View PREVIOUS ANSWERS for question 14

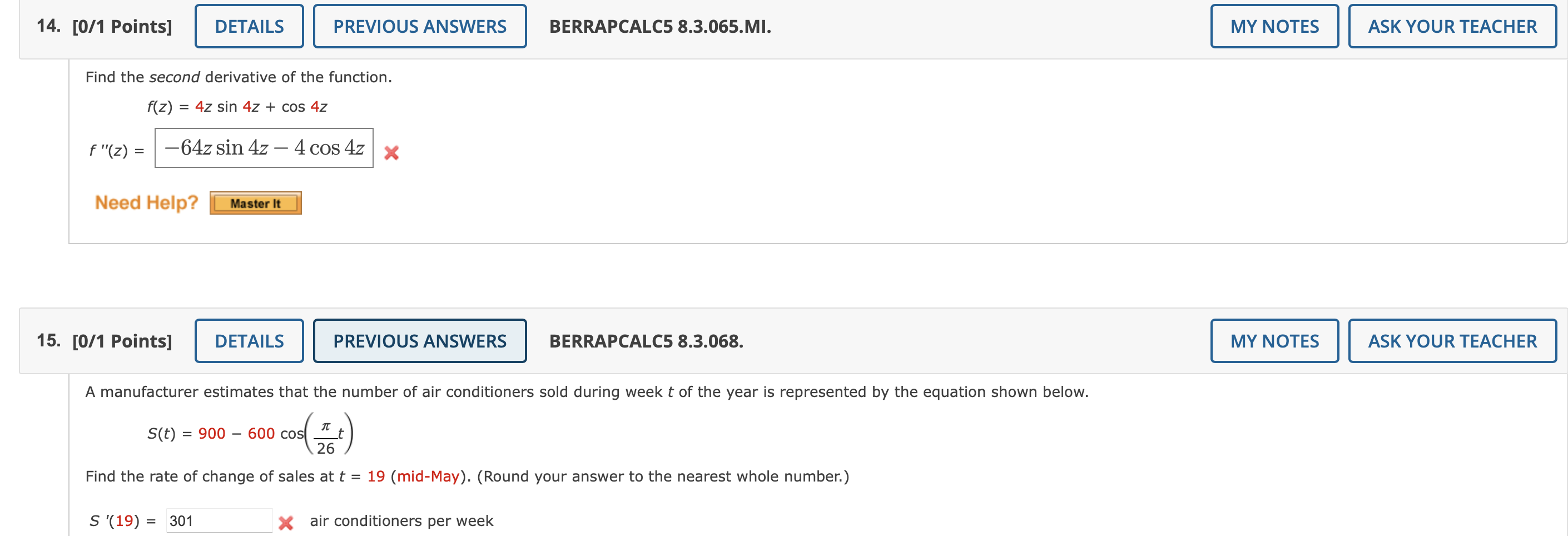coord(420,26)
